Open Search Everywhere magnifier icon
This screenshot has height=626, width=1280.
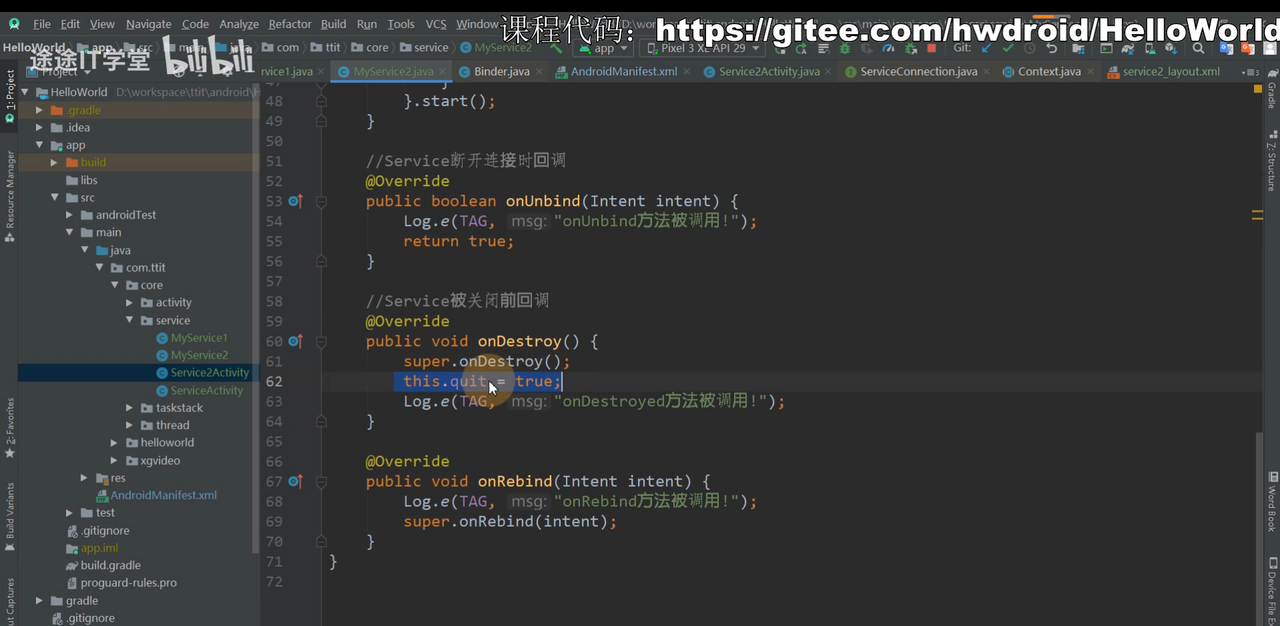pyautogui.click(x=1197, y=47)
